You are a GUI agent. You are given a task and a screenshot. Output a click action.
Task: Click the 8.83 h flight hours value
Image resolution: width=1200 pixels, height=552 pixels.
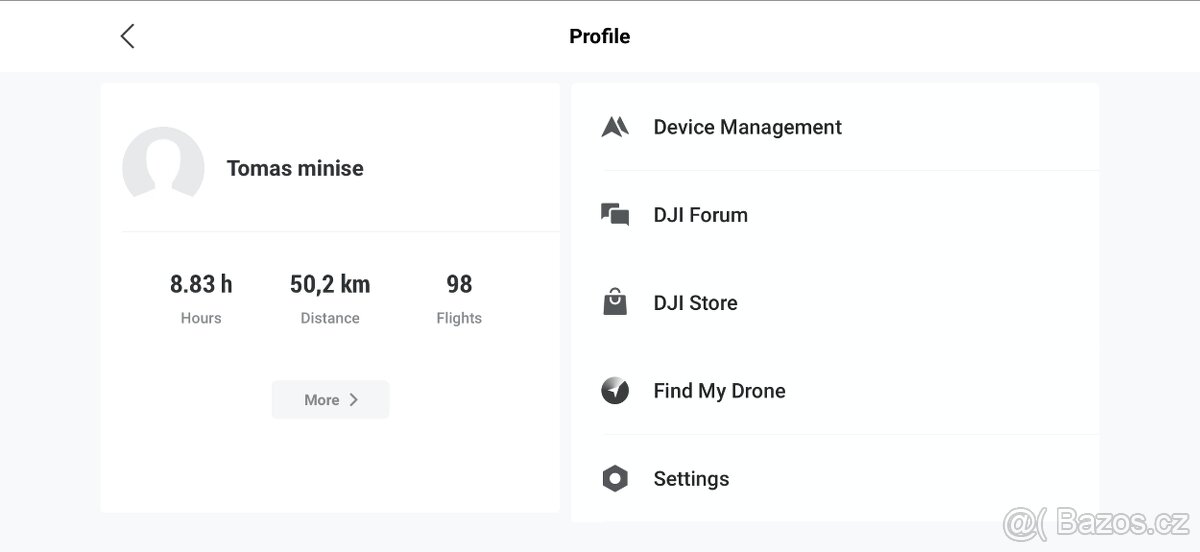(x=201, y=284)
